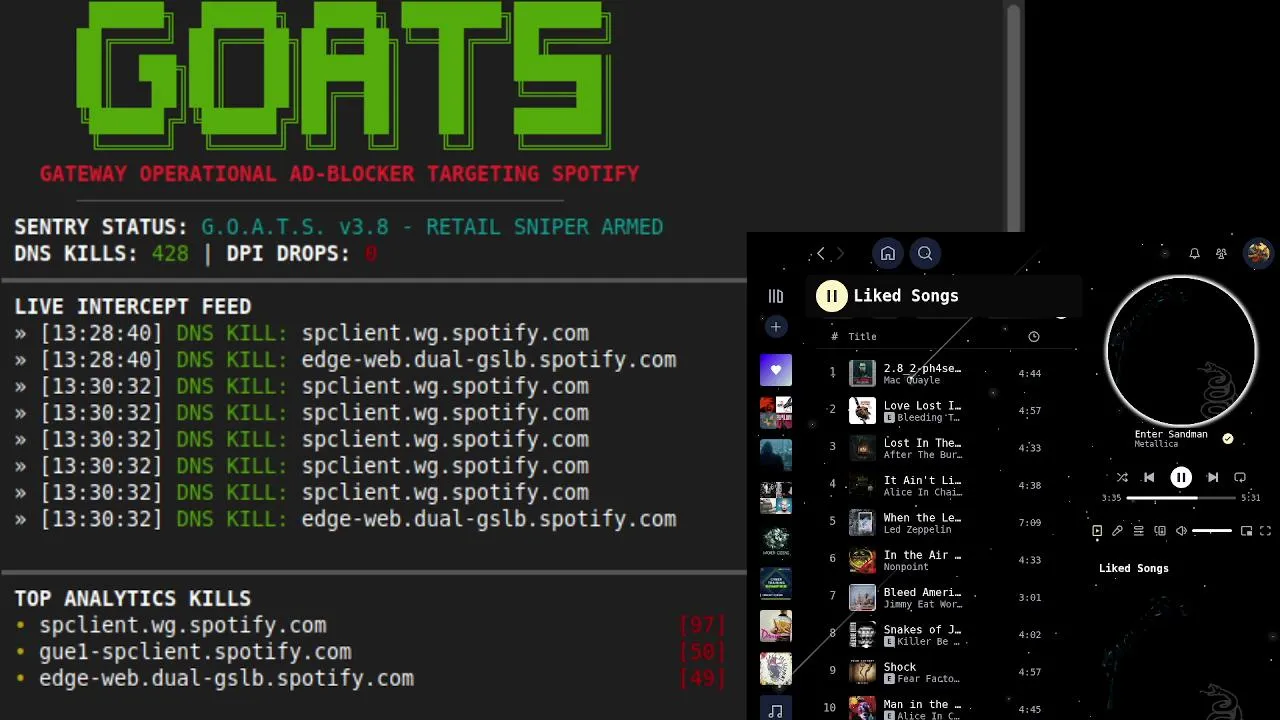Enter fullscreen player
This screenshot has width=1280, height=720.
coord(1265,531)
